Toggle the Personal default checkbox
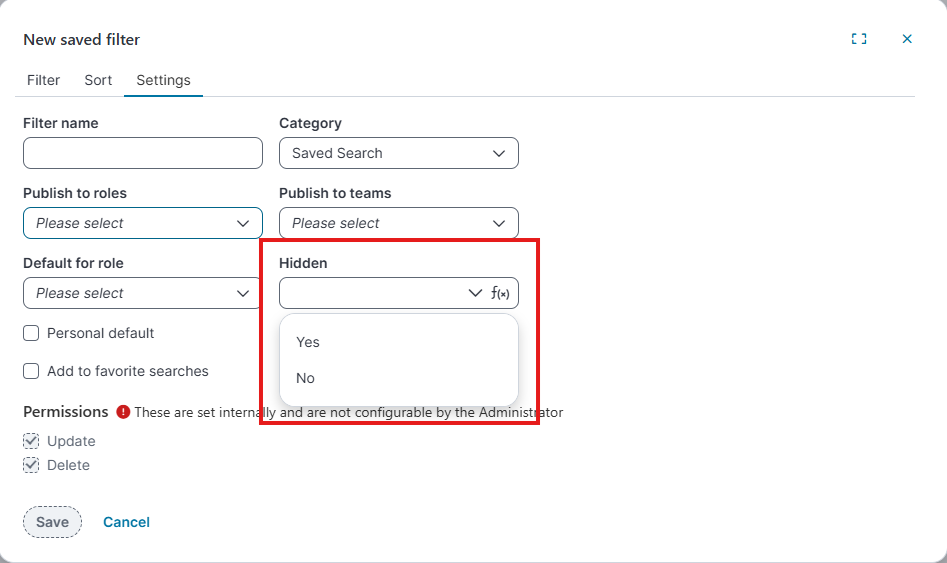The image size is (947, 563). point(31,333)
